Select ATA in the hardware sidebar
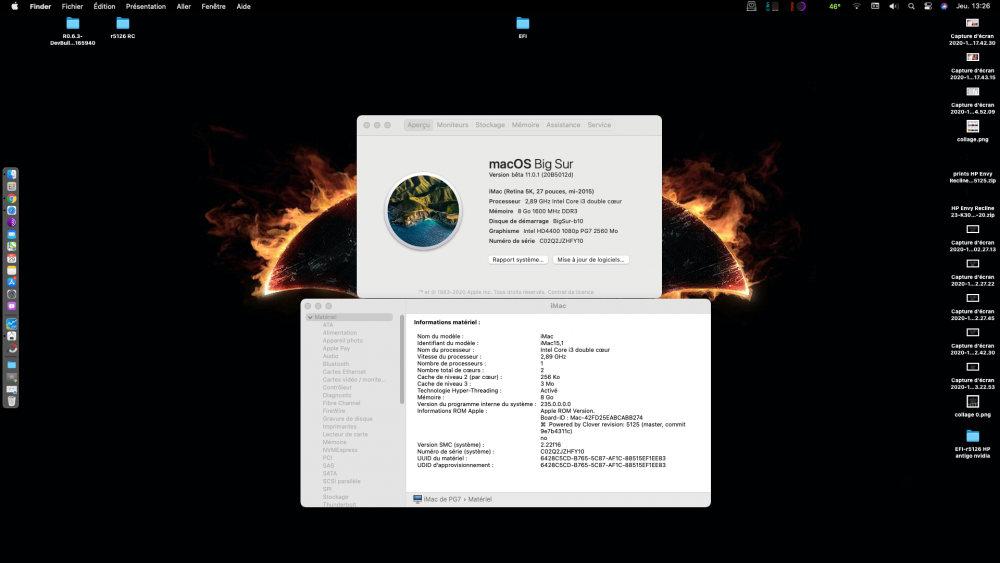1000x563 pixels. pyautogui.click(x=328, y=325)
